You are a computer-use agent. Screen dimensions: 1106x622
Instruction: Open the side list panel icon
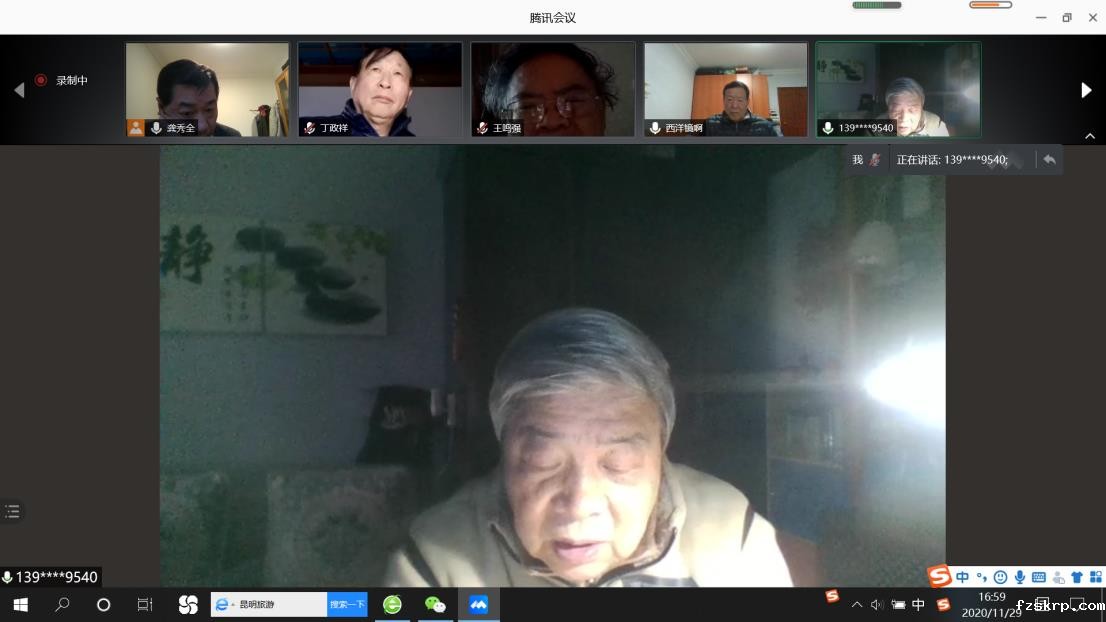12,511
